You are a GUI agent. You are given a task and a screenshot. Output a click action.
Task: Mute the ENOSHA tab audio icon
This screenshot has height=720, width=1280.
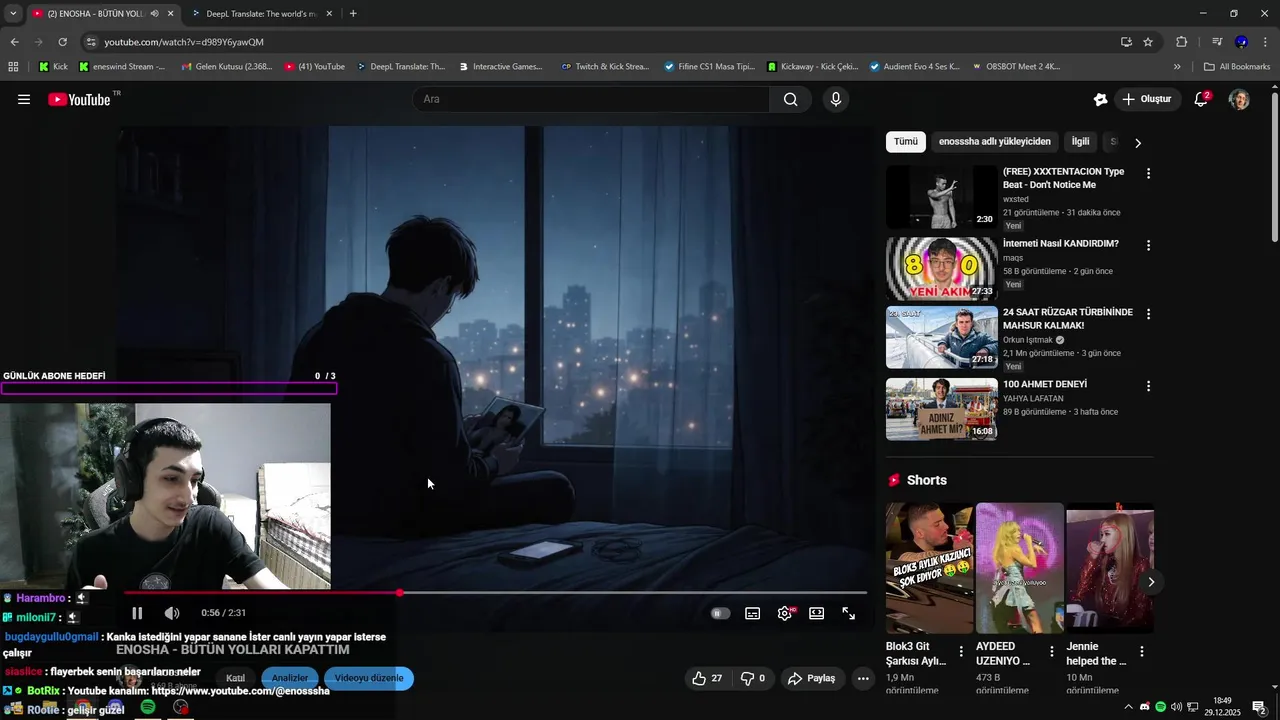[154, 14]
